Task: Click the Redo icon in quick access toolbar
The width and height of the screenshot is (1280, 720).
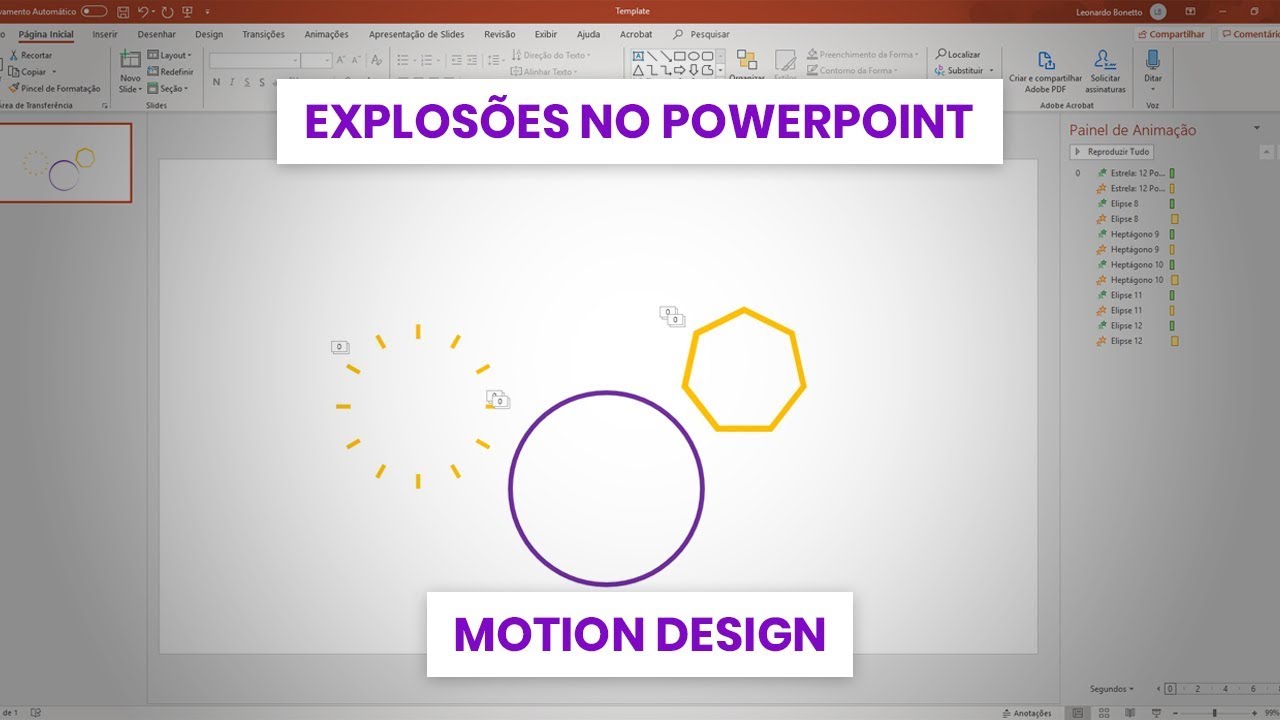Action: pyautogui.click(x=165, y=11)
